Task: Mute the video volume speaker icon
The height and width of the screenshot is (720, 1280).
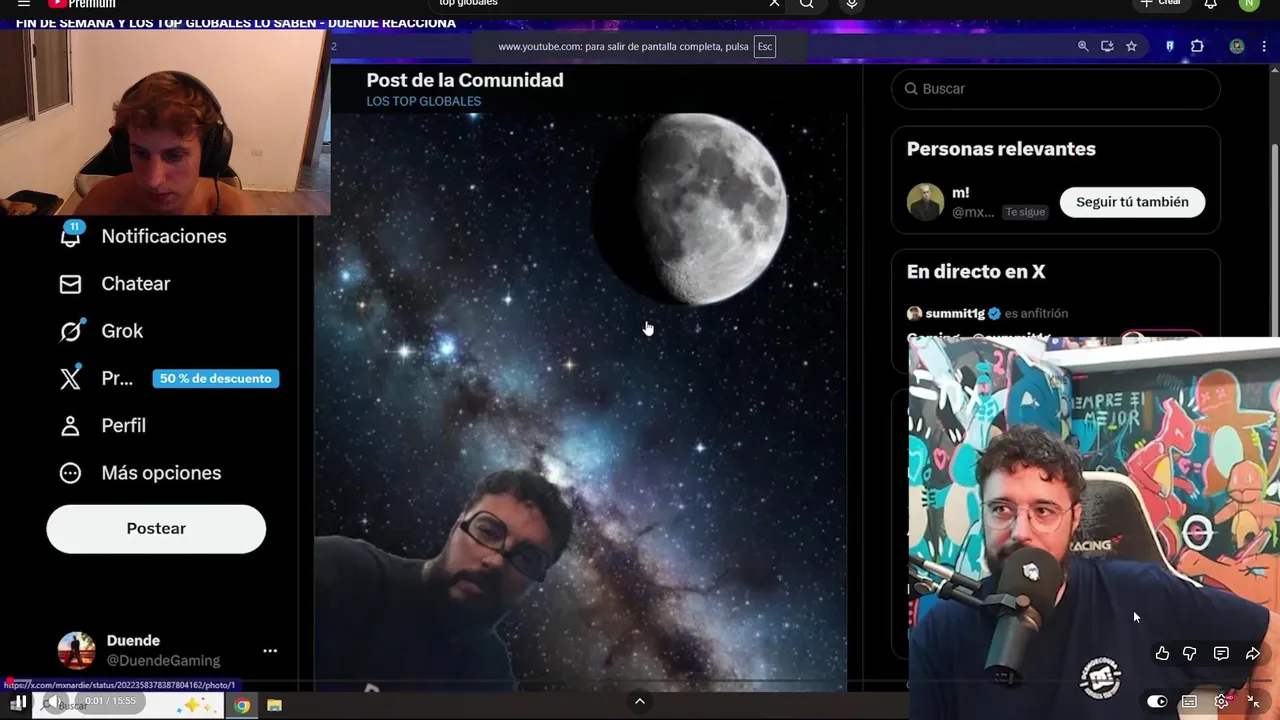Action: pos(56,702)
